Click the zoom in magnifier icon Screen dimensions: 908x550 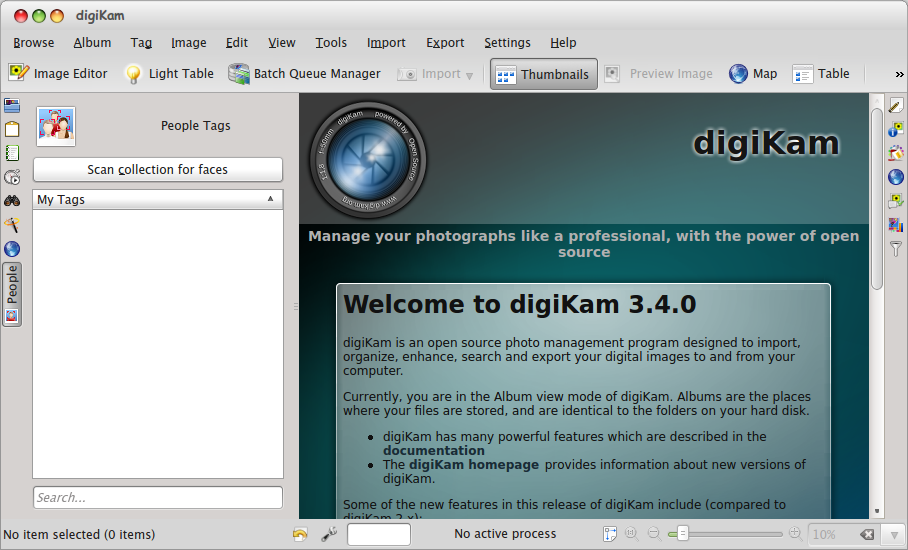(796, 534)
